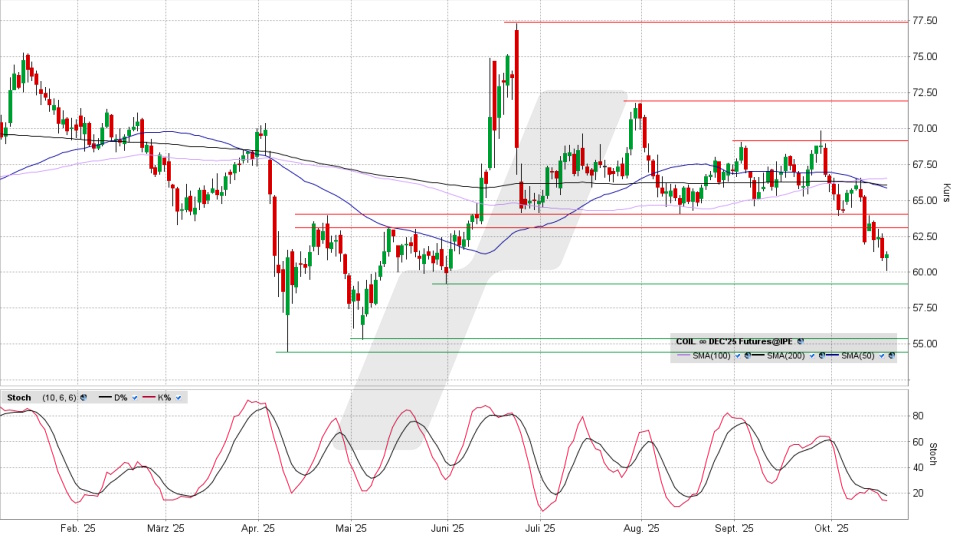
Task: Click the Kurs label on the price axis
Action: pyautogui.click(x=945, y=190)
